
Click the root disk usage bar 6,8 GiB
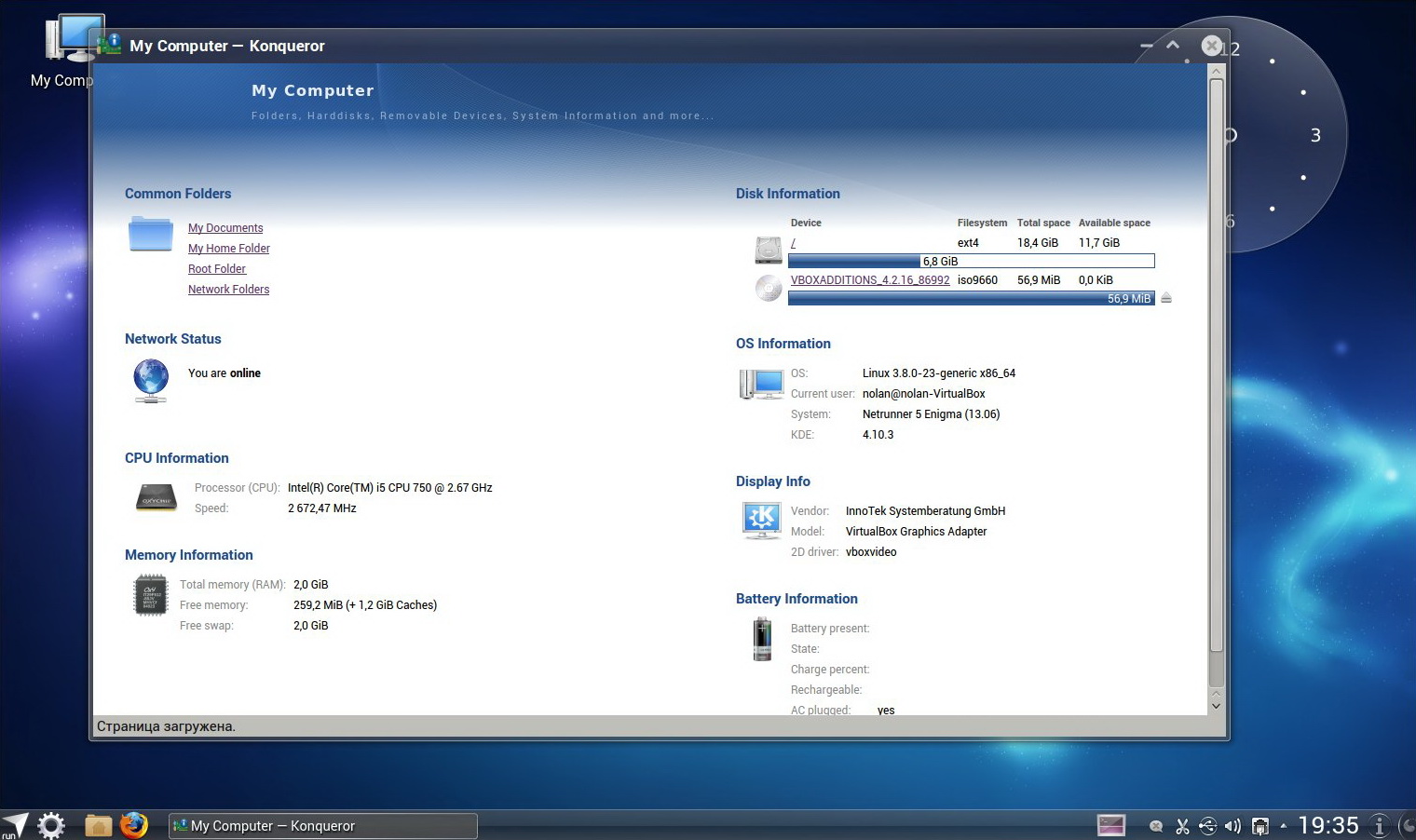point(971,261)
